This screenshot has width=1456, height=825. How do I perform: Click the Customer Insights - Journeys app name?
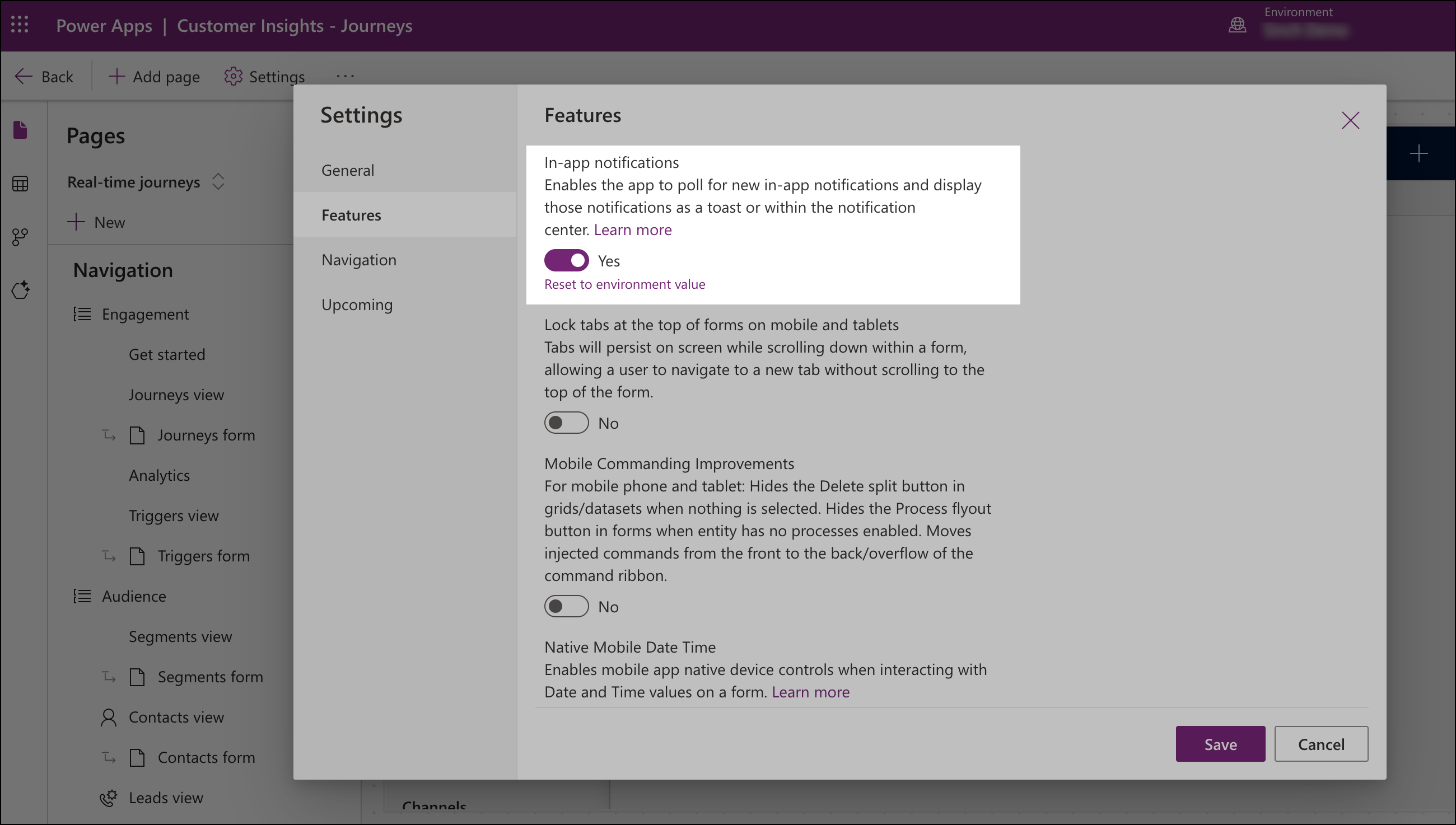click(295, 26)
